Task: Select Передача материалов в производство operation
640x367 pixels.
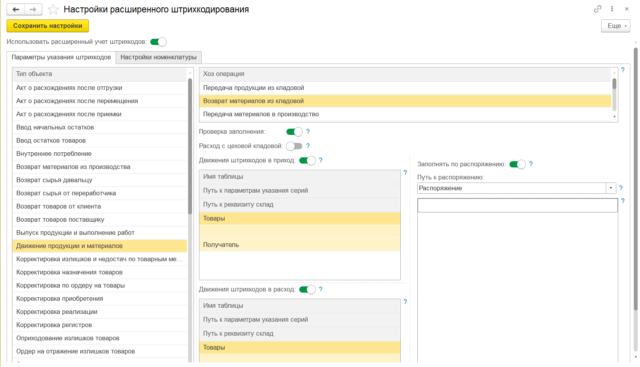Action: point(405,114)
